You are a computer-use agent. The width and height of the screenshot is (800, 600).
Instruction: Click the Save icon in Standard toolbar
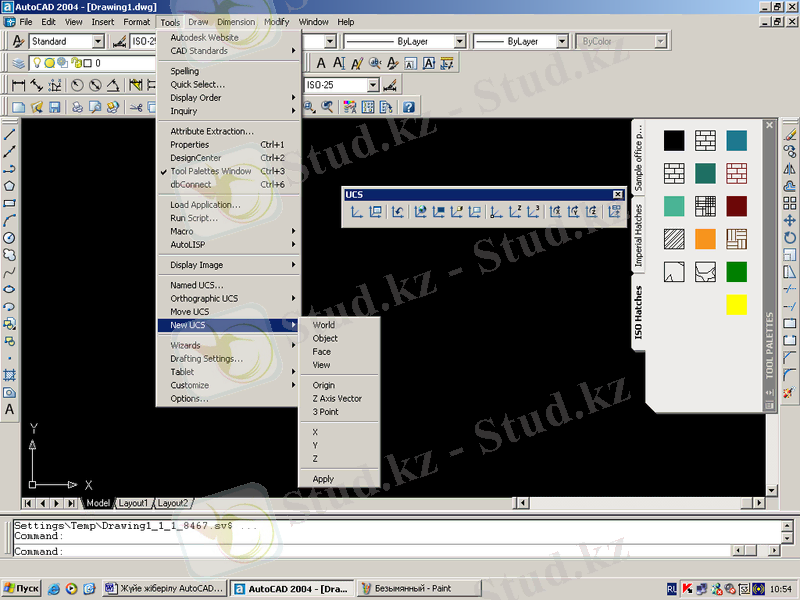coord(54,107)
